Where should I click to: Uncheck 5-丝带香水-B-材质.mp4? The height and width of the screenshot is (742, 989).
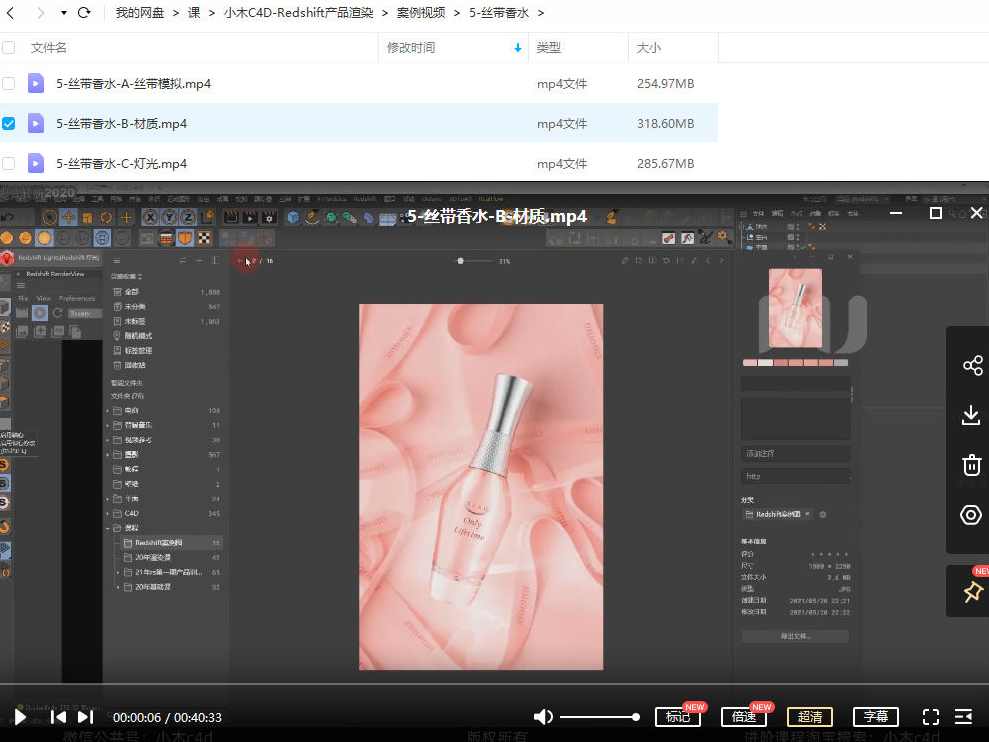(x=9, y=123)
